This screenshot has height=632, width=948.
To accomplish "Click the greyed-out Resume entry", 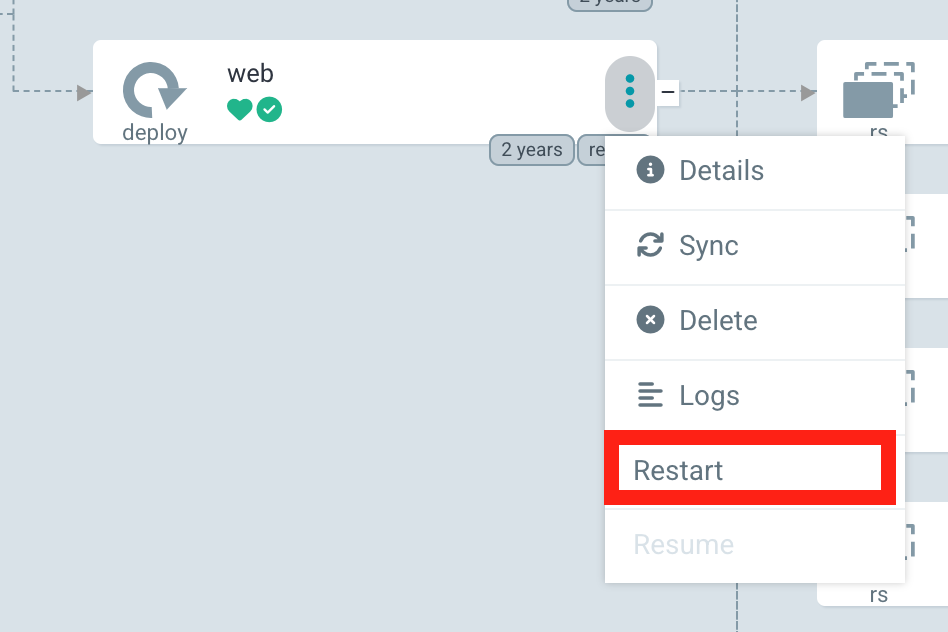I will [x=684, y=545].
